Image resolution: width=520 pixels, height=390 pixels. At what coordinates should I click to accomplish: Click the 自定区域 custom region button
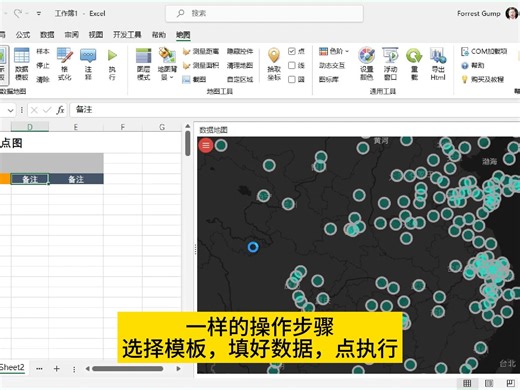pyautogui.click(x=240, y=79)
